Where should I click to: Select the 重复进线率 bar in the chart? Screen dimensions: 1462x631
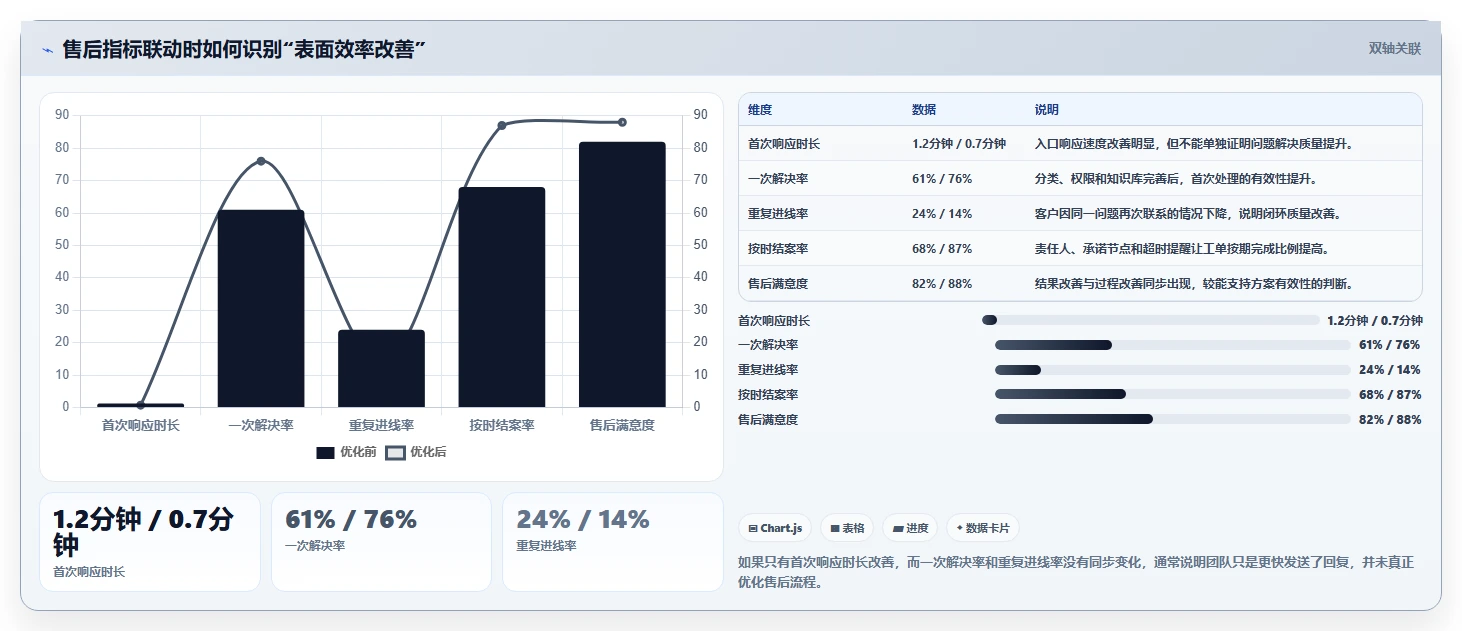click(381, 368)
